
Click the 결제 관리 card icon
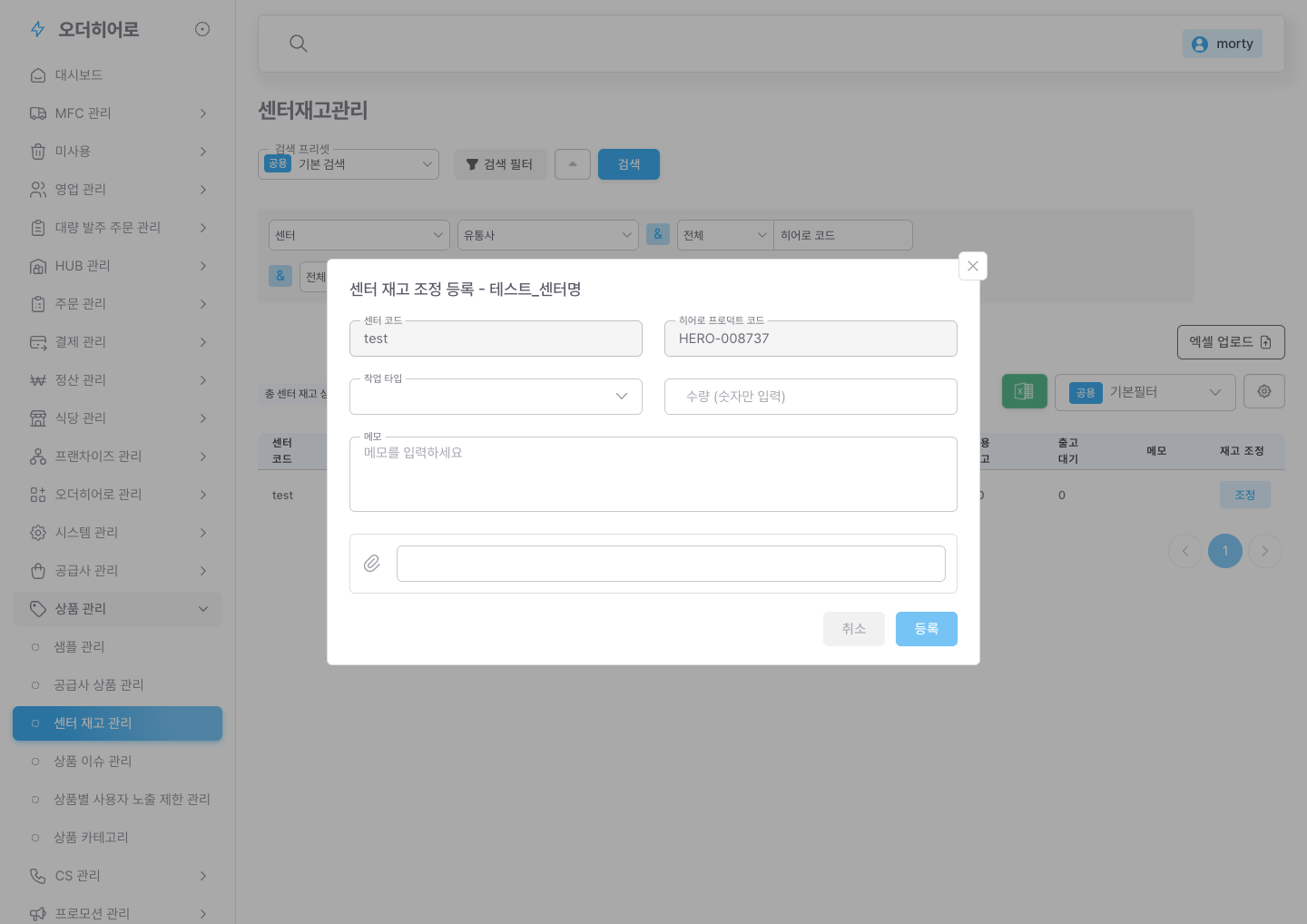[x=38, y=342]
